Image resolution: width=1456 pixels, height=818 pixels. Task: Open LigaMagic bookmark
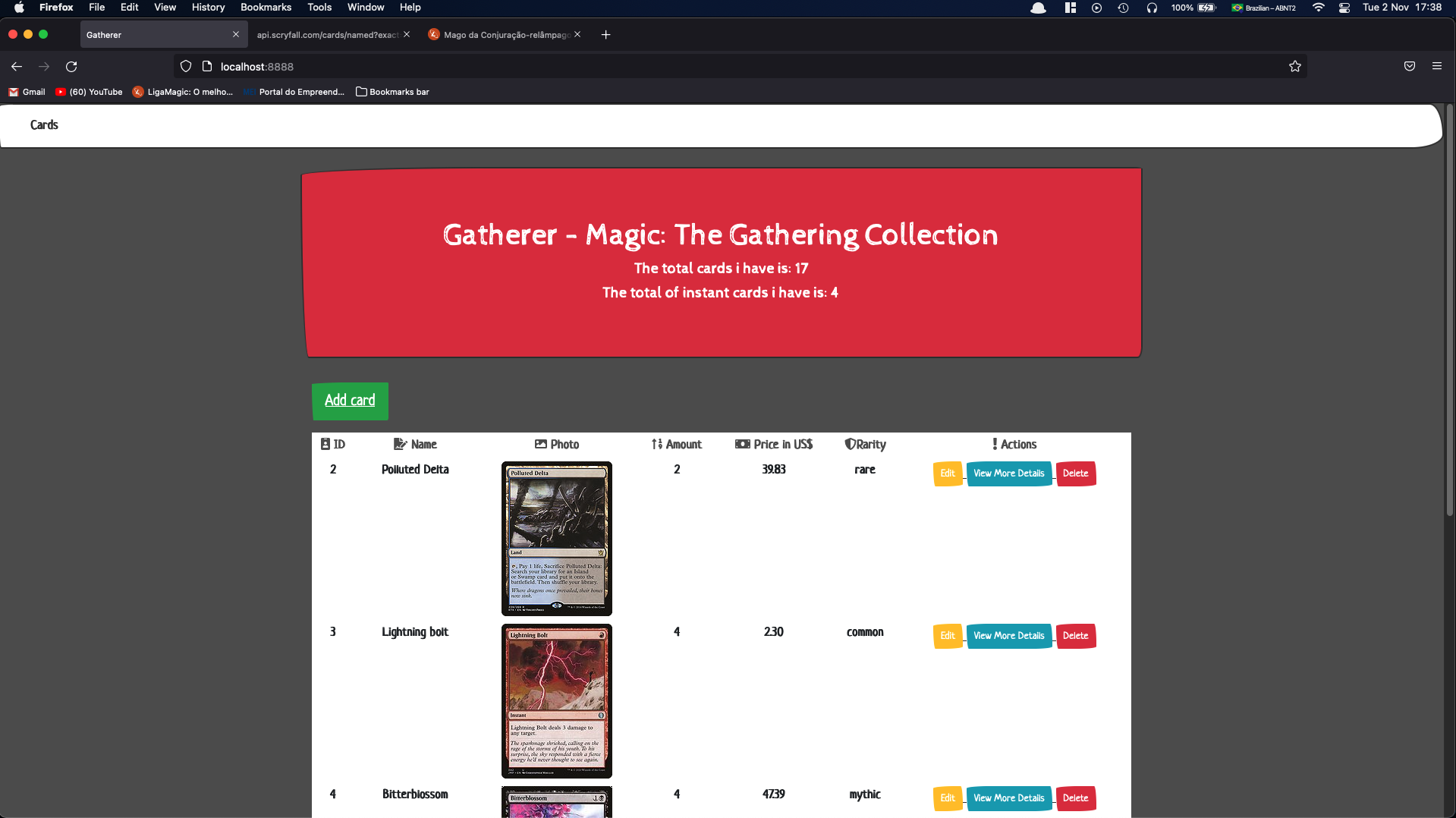click(x=183, y=92)
